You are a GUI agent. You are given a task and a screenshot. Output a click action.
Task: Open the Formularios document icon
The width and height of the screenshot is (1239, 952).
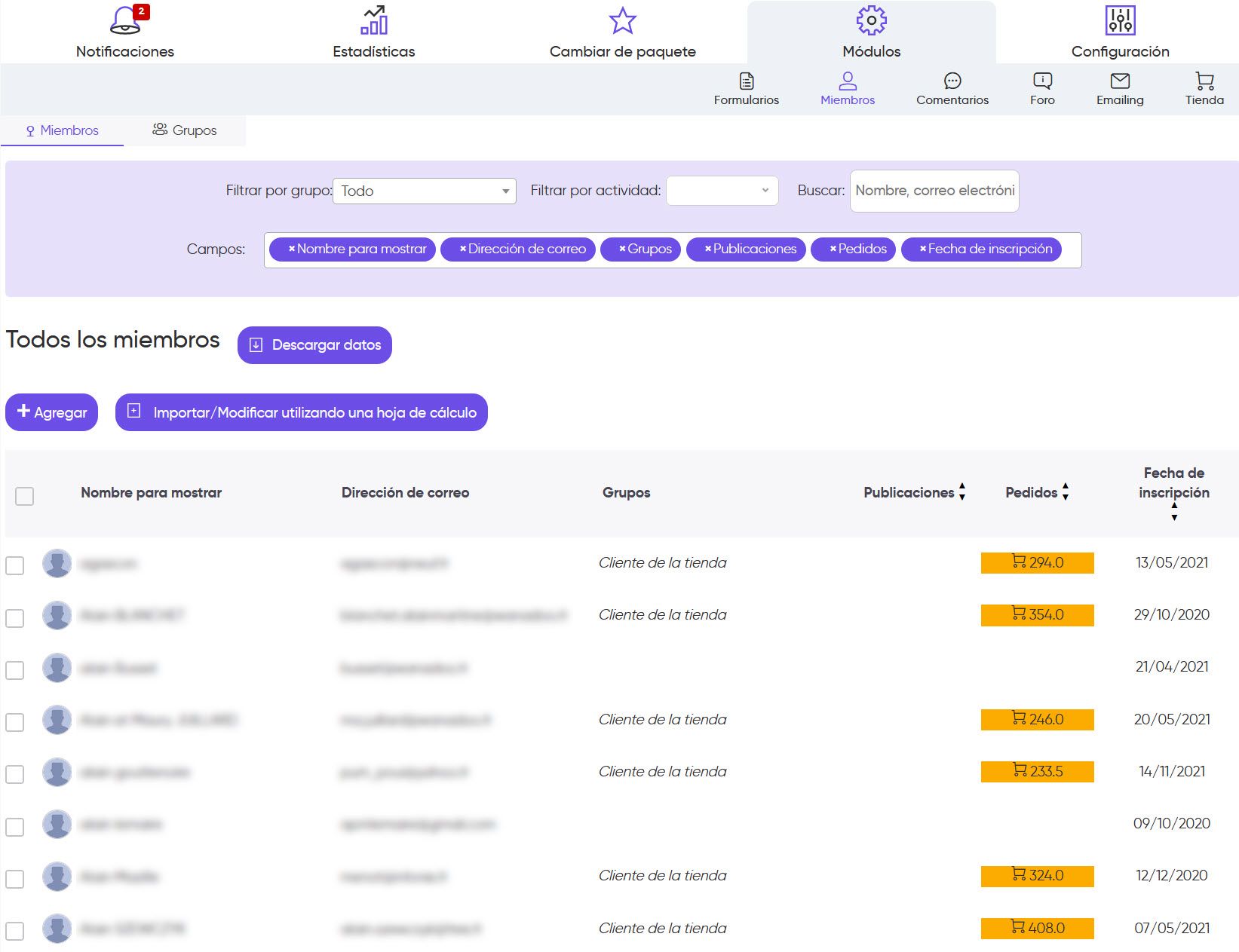point(747,81)
